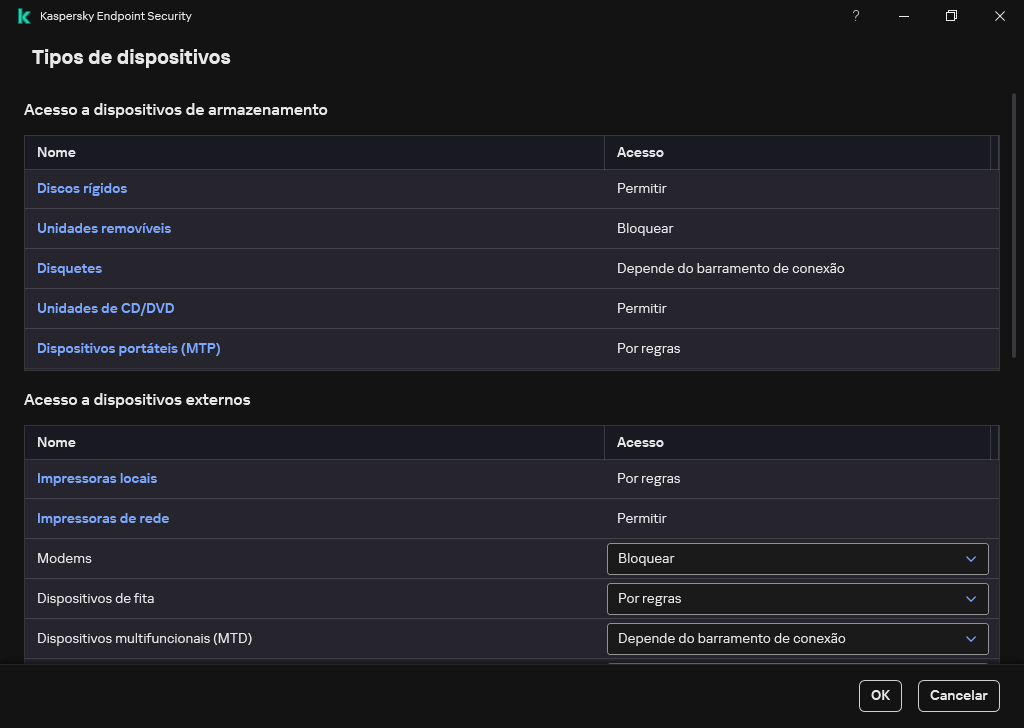Open the Disquetes settings
The width and height of the screenshot is (1024, 728).
click(69, 268)
